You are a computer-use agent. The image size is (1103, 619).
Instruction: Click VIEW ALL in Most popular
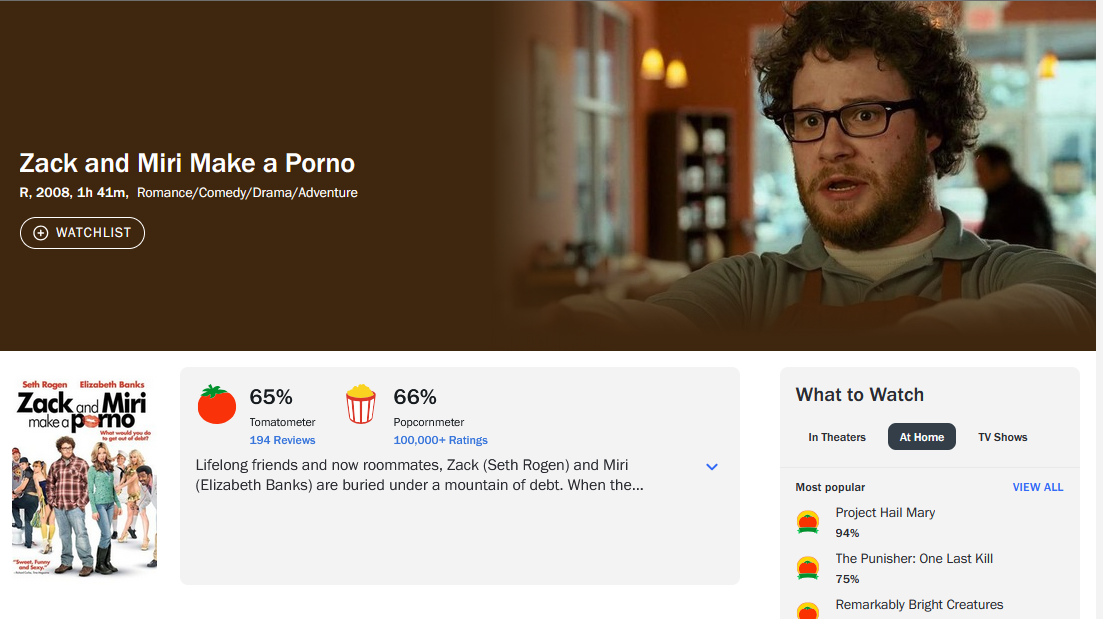point(1038,487)
